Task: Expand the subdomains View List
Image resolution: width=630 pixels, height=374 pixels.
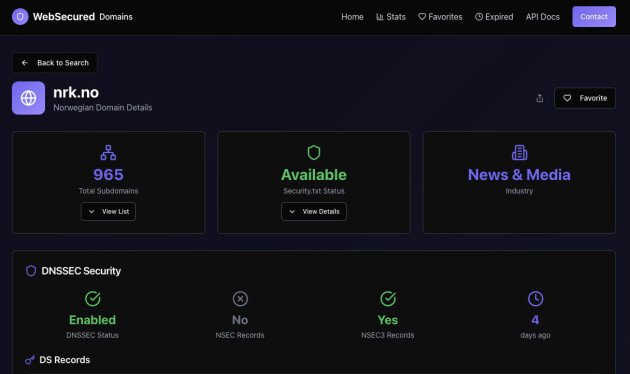Action: 108,211
